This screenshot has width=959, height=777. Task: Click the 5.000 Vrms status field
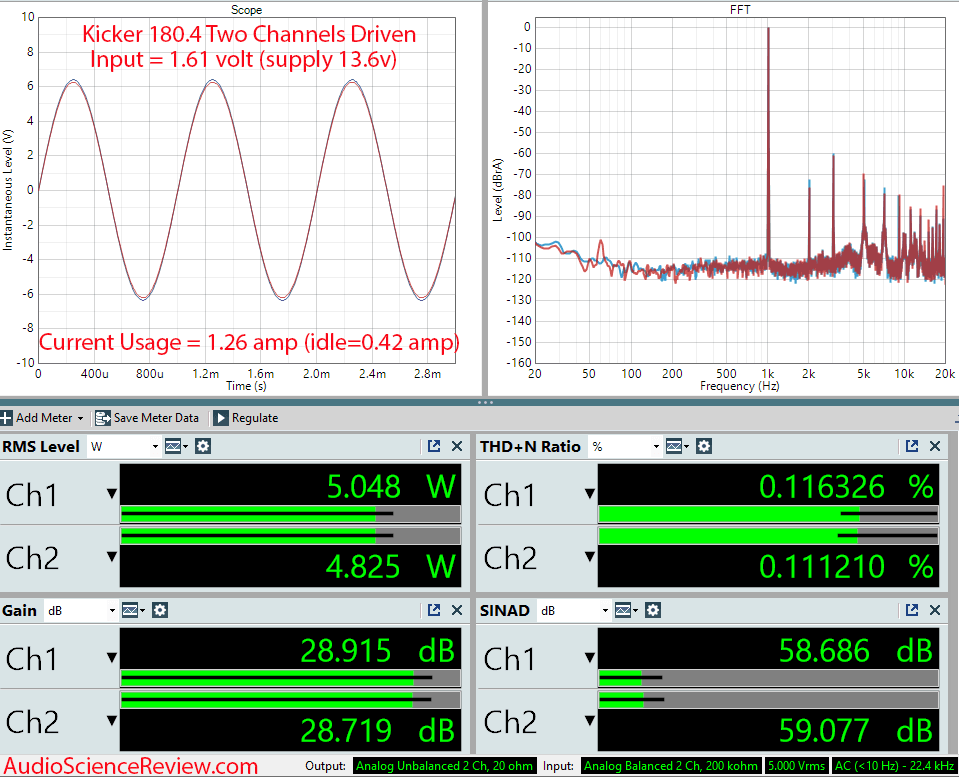tap(797, 766)
